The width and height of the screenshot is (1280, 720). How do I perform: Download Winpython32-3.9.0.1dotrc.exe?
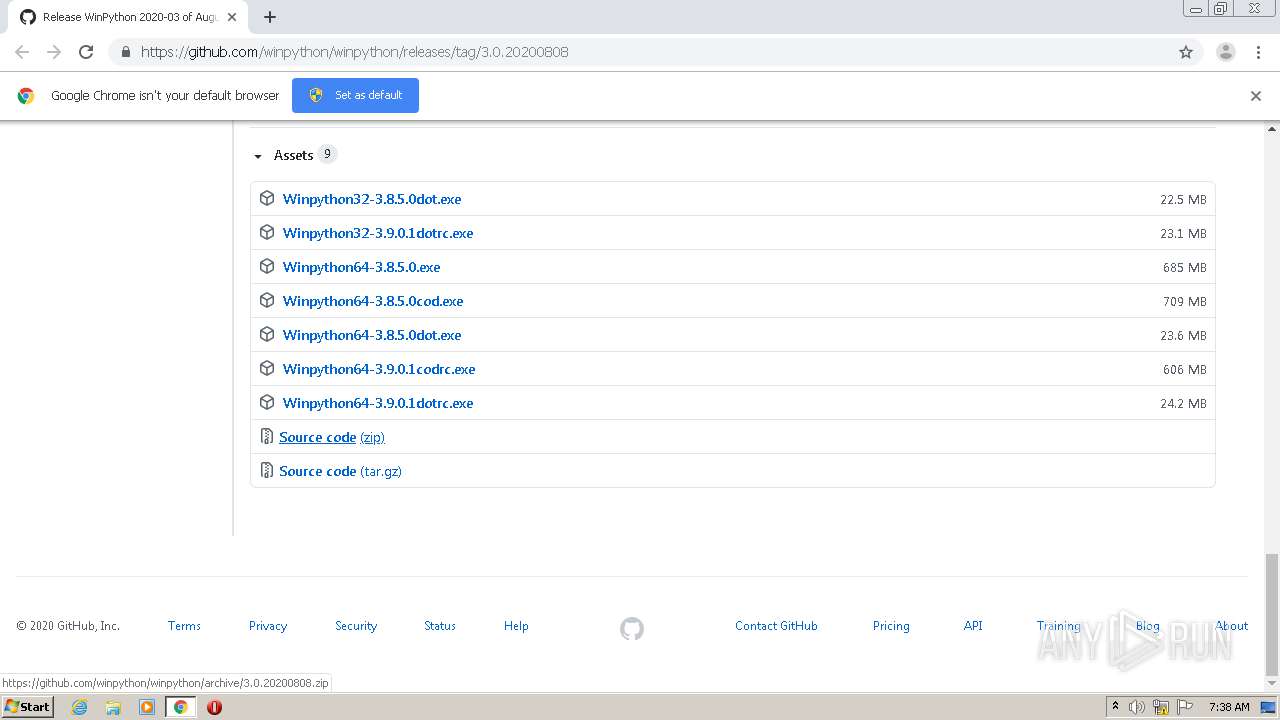click(378, 233)
